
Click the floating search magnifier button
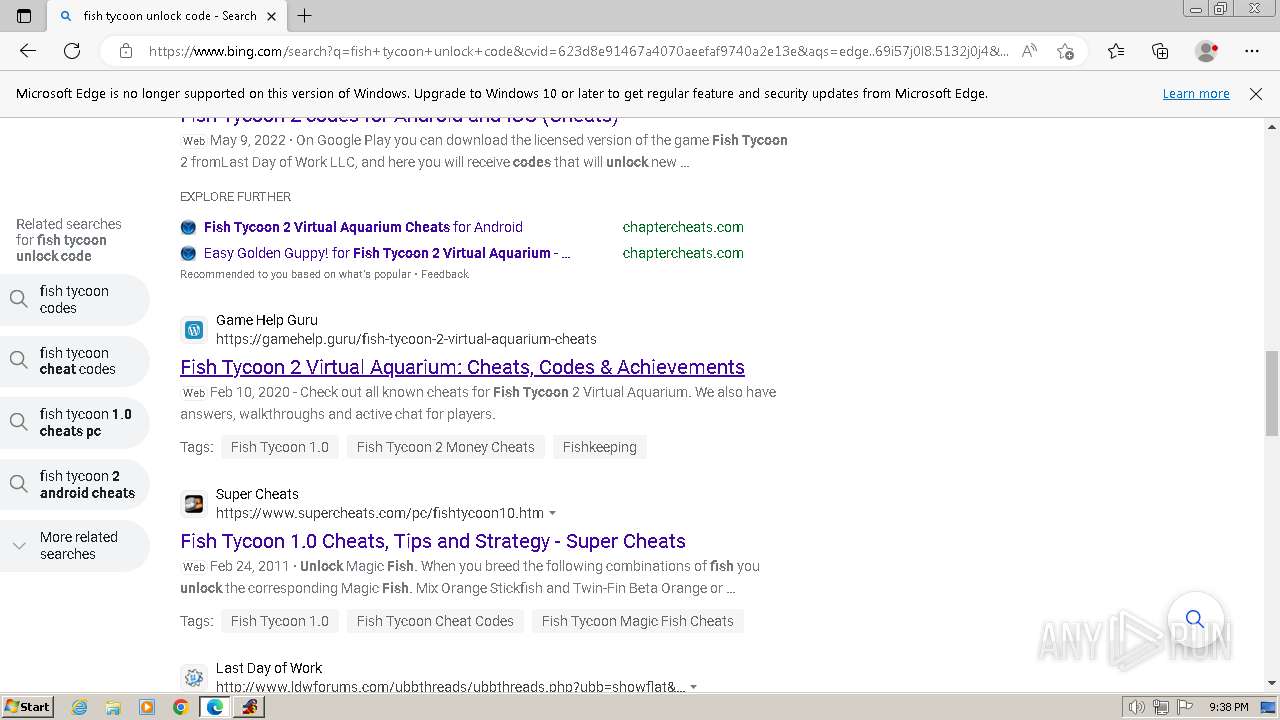coord(1194,618)
